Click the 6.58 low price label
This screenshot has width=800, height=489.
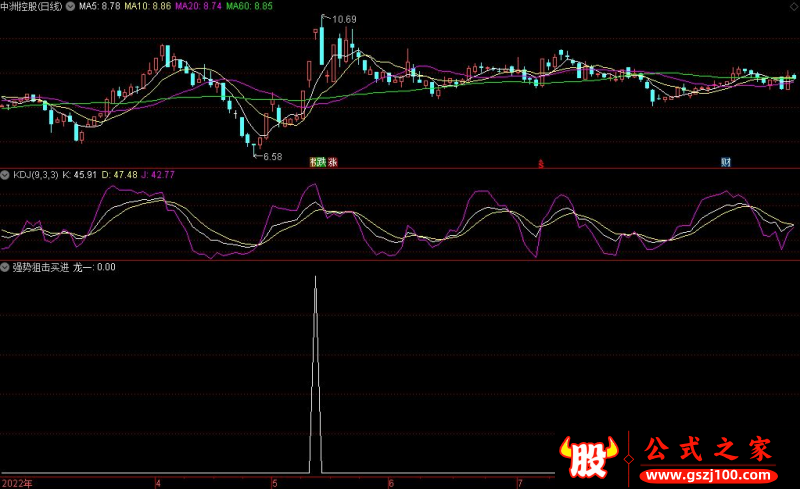pyautogui.click(x=270, y=156)
